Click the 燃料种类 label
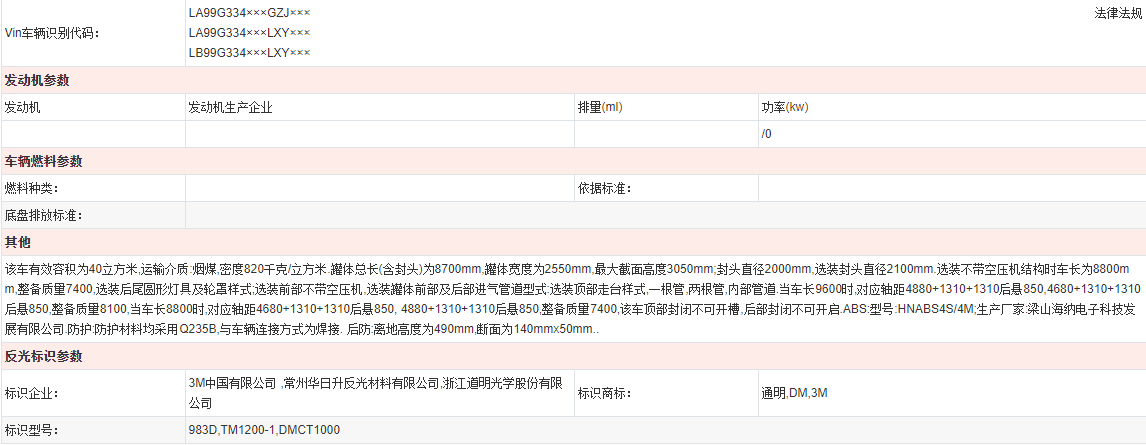Screen dimensions: 1146x445 [32, 188]
